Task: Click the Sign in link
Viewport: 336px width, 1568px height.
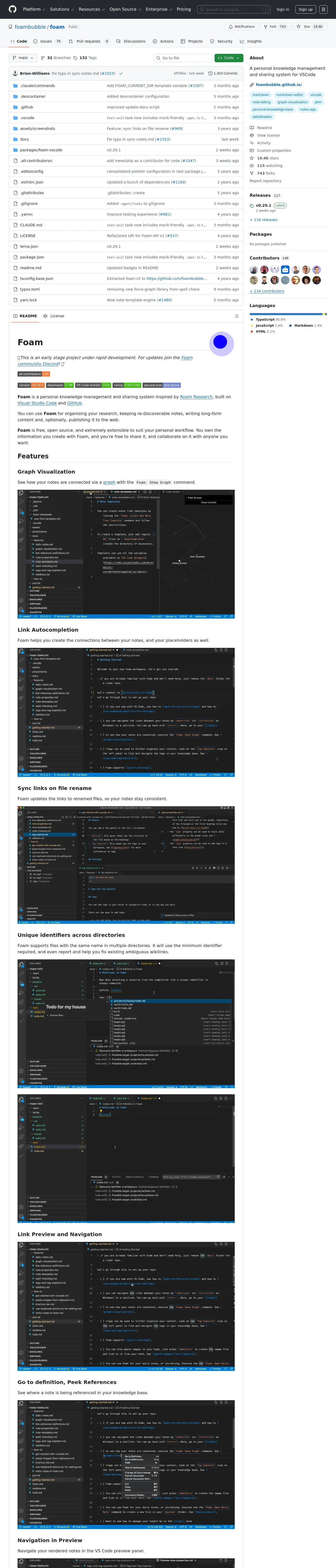Action: pos(283,10)
